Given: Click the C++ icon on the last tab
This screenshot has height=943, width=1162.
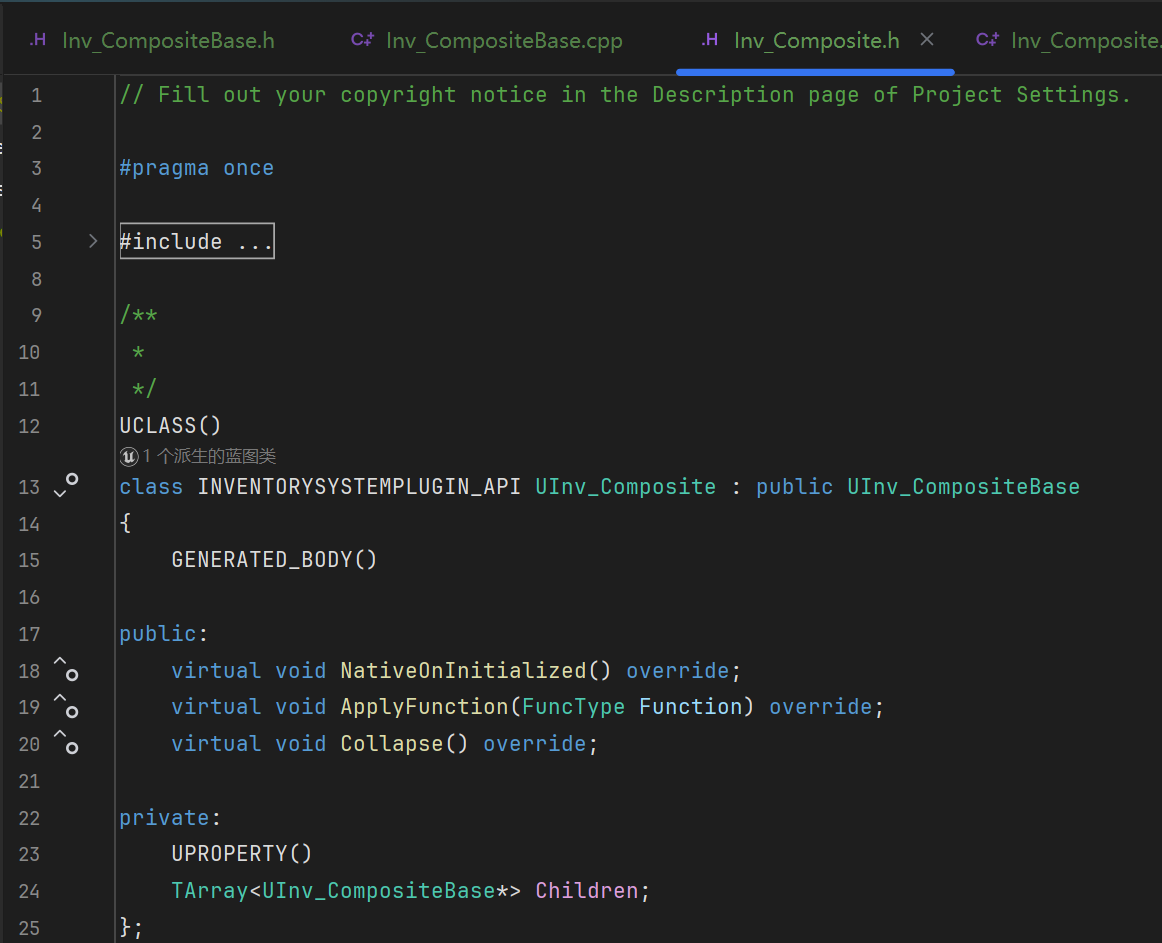Looking at the screenshot, I should 987,40.
